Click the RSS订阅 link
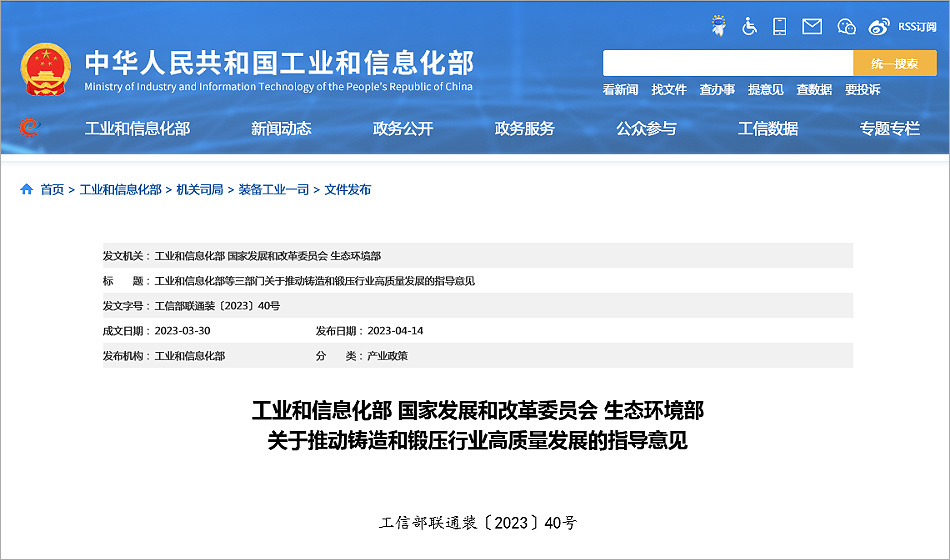This screenshot has width=950, height=560. 917,26
